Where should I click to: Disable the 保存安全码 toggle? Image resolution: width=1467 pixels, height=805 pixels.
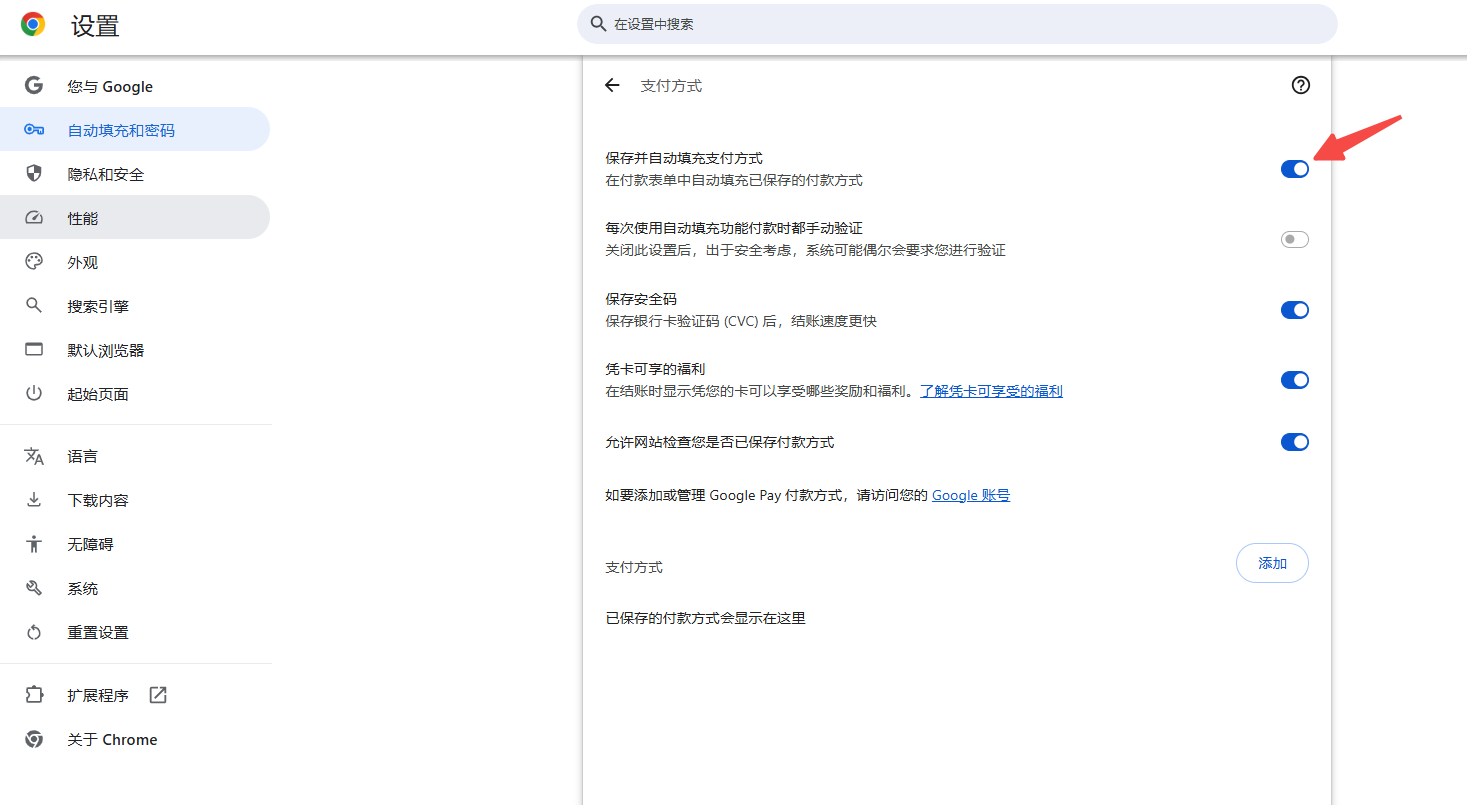(x=1294, y=310)
